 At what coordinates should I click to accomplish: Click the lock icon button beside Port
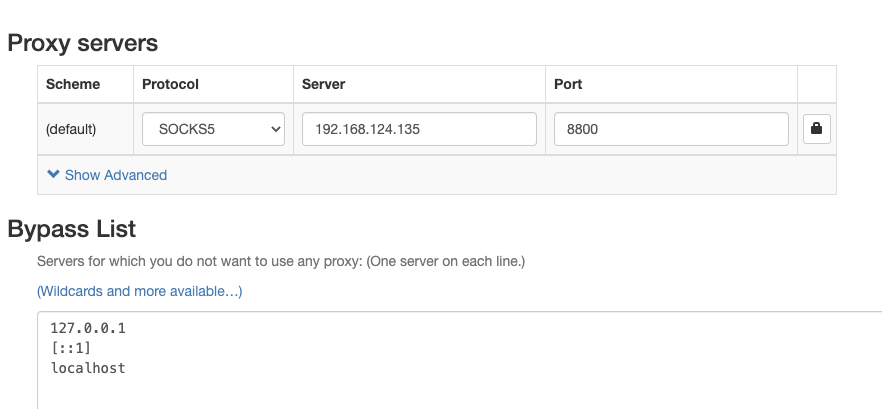point(816,129)
